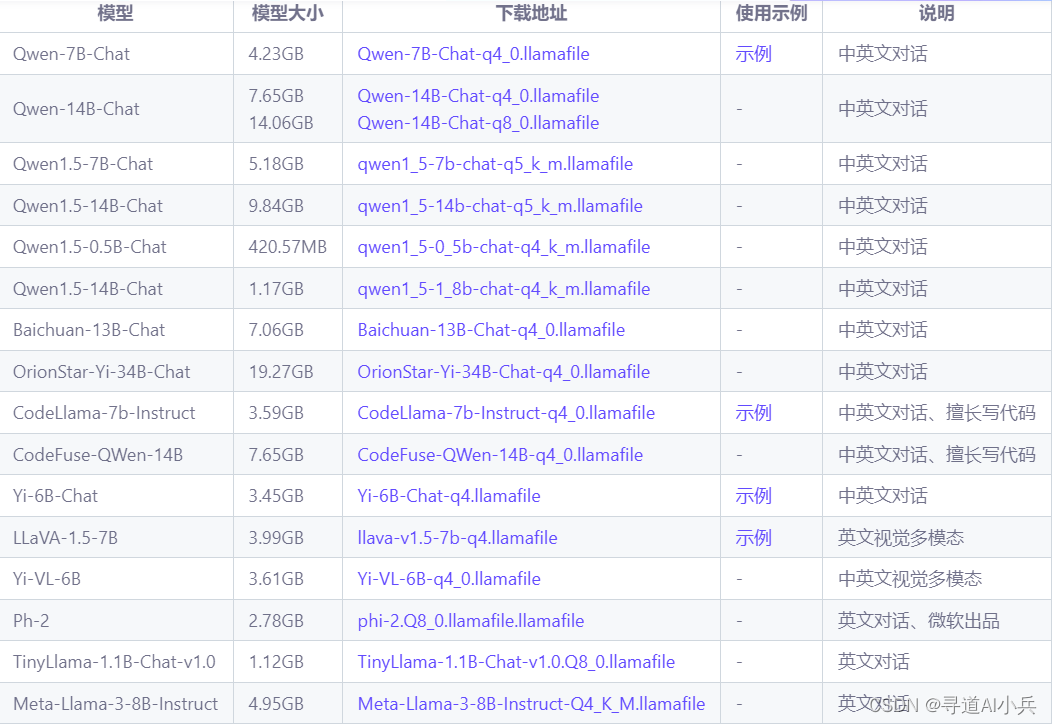Click the 1.12GB size value
The height and width of the screenshot is (725, 1052).
[x=276, y=662]
